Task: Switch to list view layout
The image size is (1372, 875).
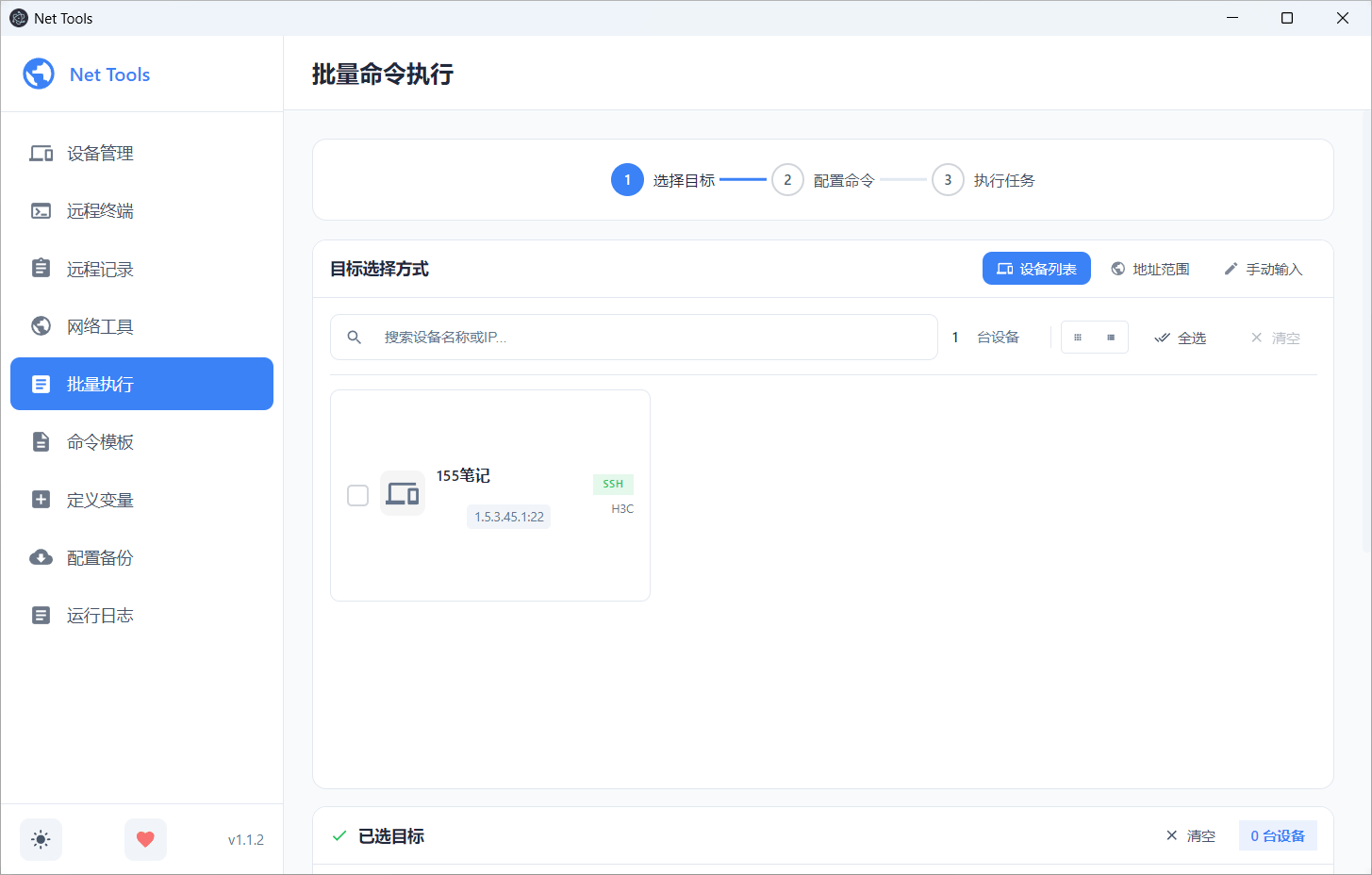Action: coord(1111,338)
